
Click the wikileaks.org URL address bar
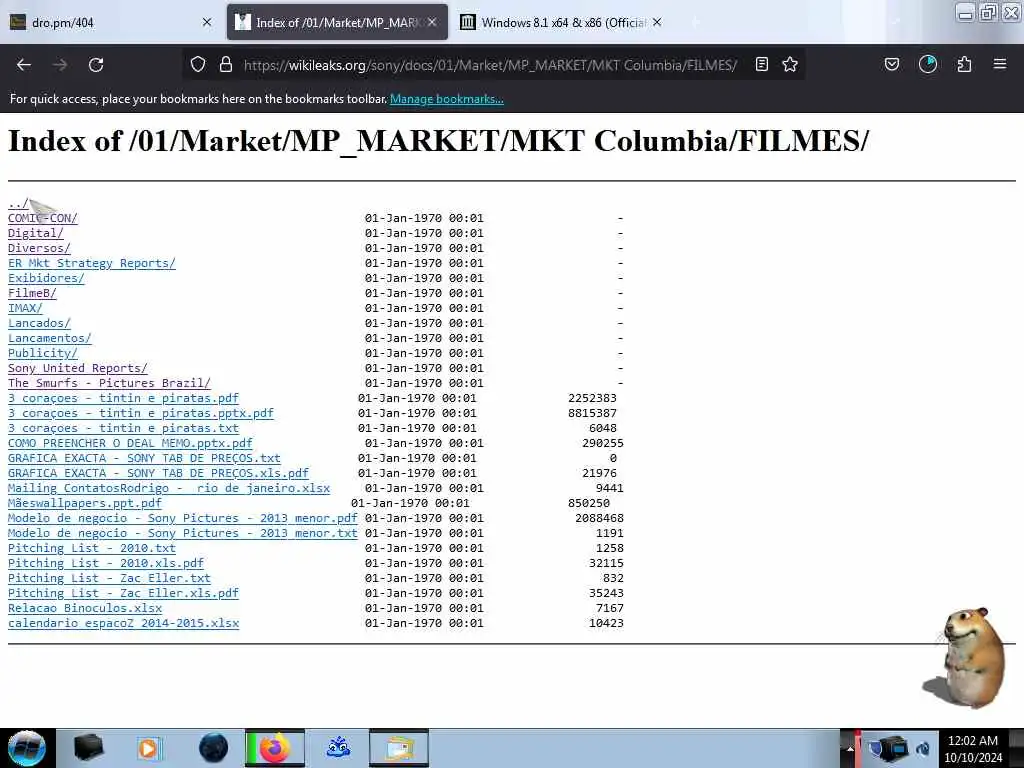tap(490, 65)
